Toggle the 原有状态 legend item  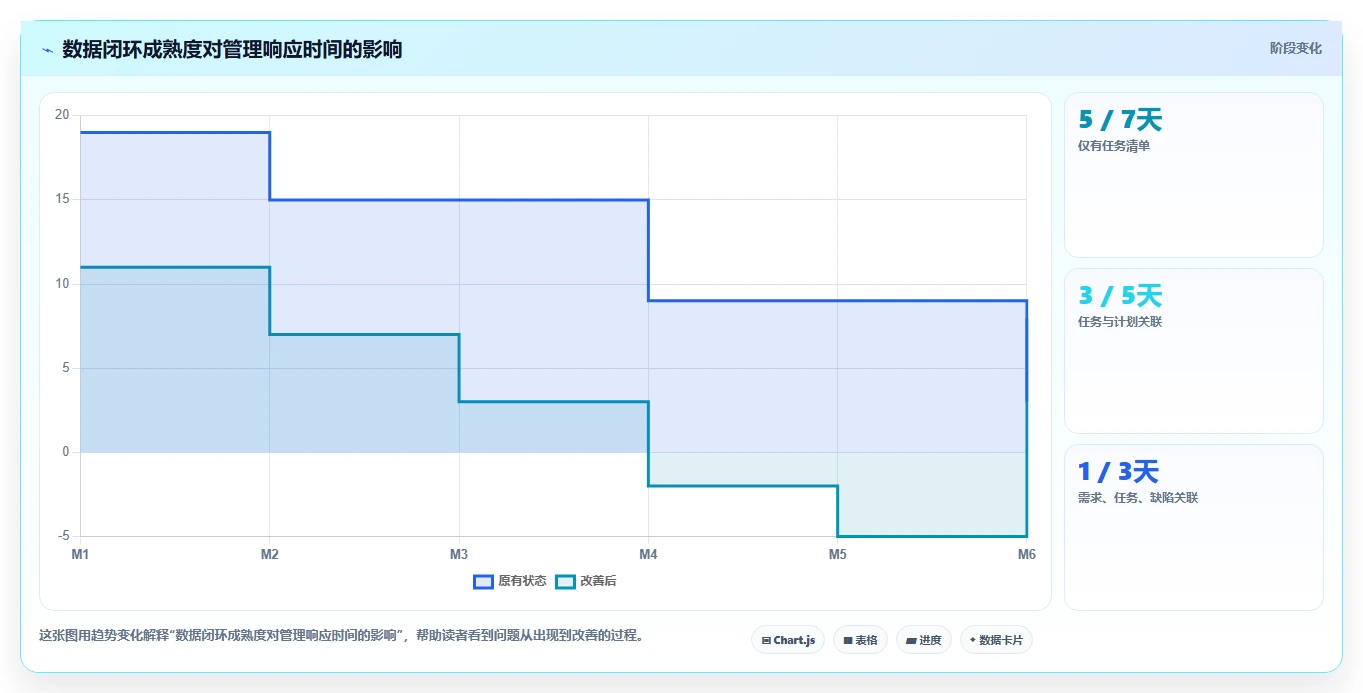tap(510, 581)
